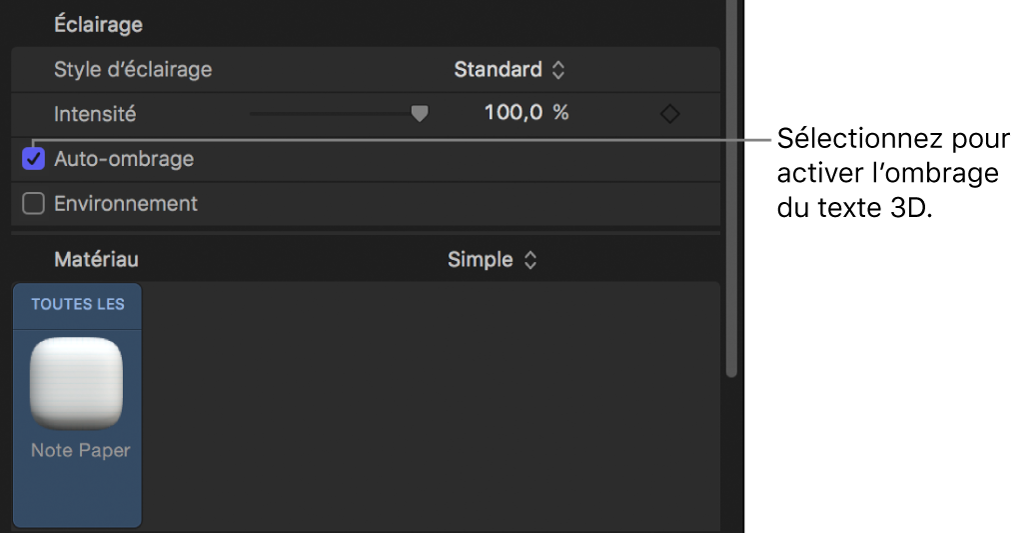Open the Matériau Simple dropdown
Image resolution: width=1021 pixels, height=535 pixels.
point(492,260)
